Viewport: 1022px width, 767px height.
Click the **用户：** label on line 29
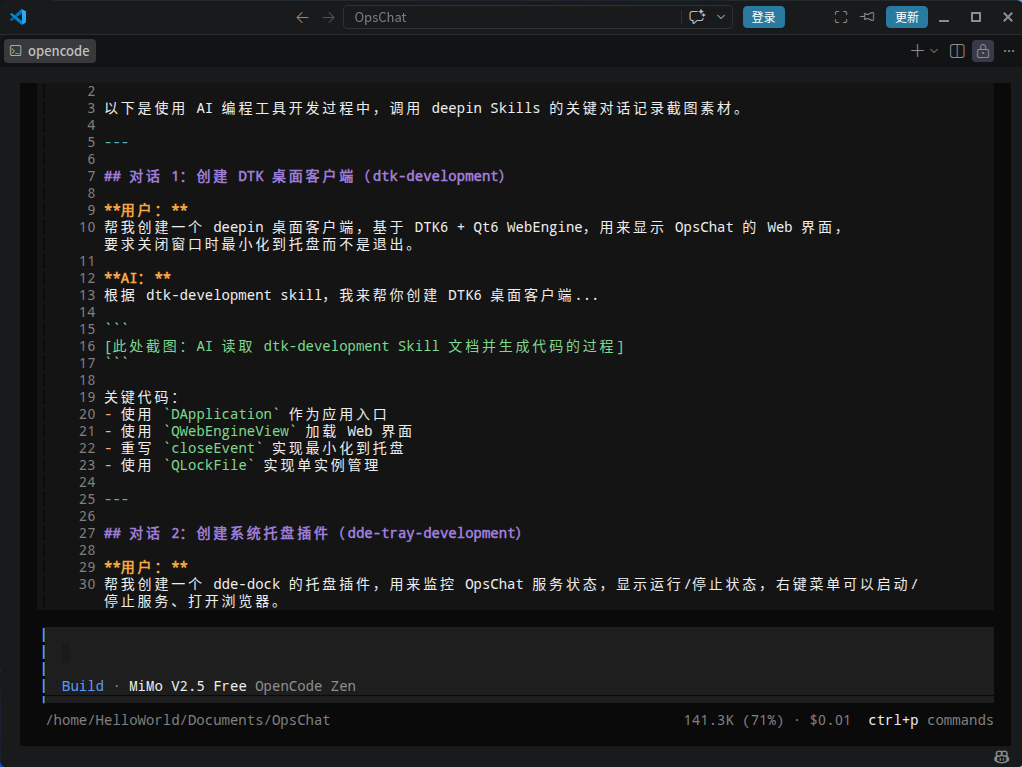point(146,567)
